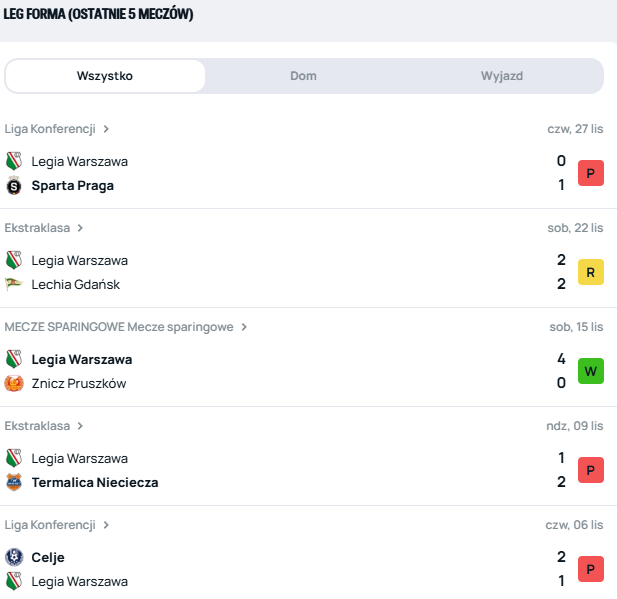The image size is (617, 599).
Task: Click the Lechia Gdańsk club crest
Action: pyautogui.click(x=14, y=284)
